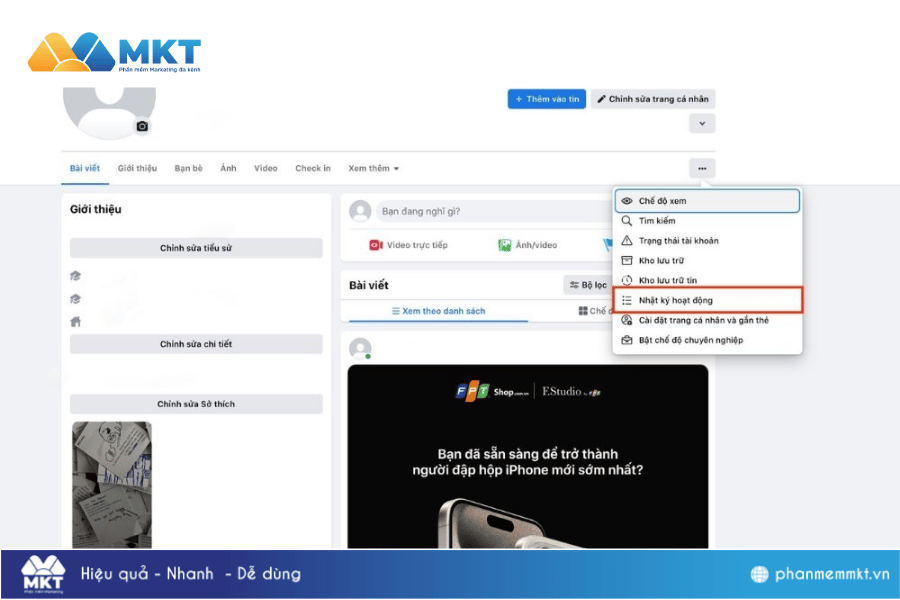The width and height of the screenshot is (900, 600).
Task: Toggle Xem theo danh sách view
Action: pos(439,311)
